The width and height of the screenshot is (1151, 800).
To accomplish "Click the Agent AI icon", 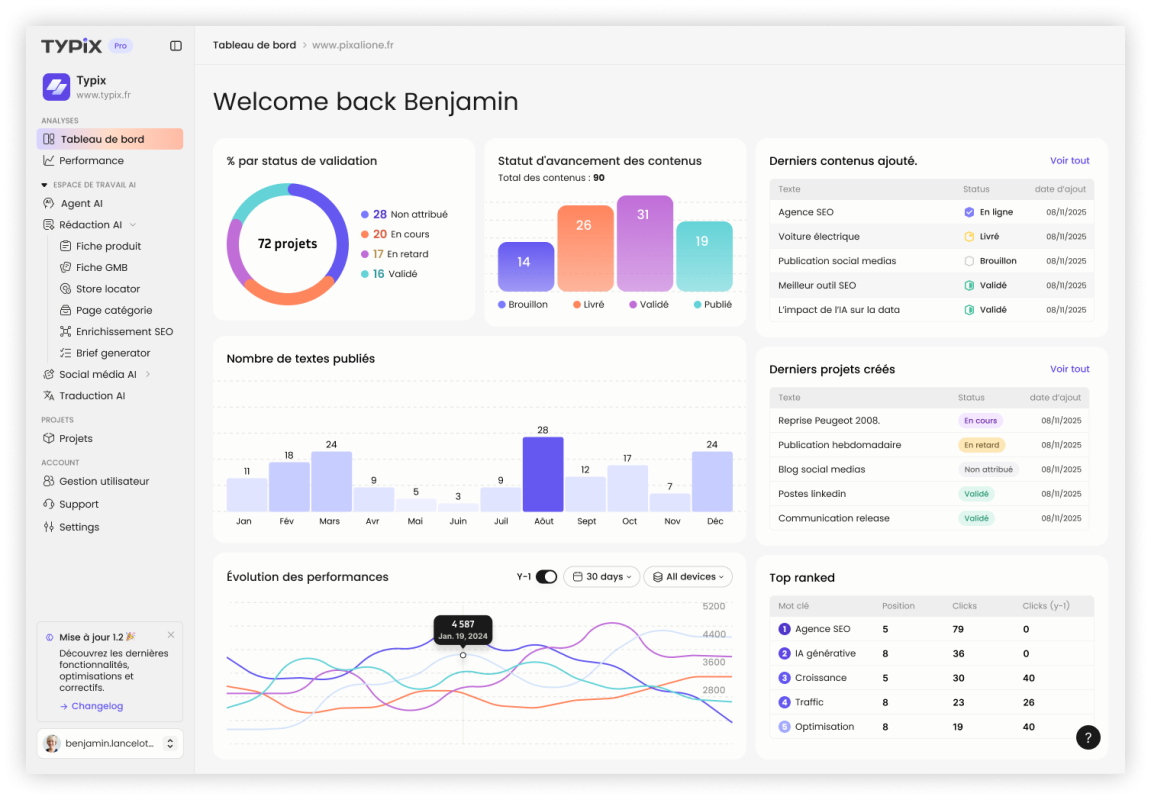I will pos(49,204).
